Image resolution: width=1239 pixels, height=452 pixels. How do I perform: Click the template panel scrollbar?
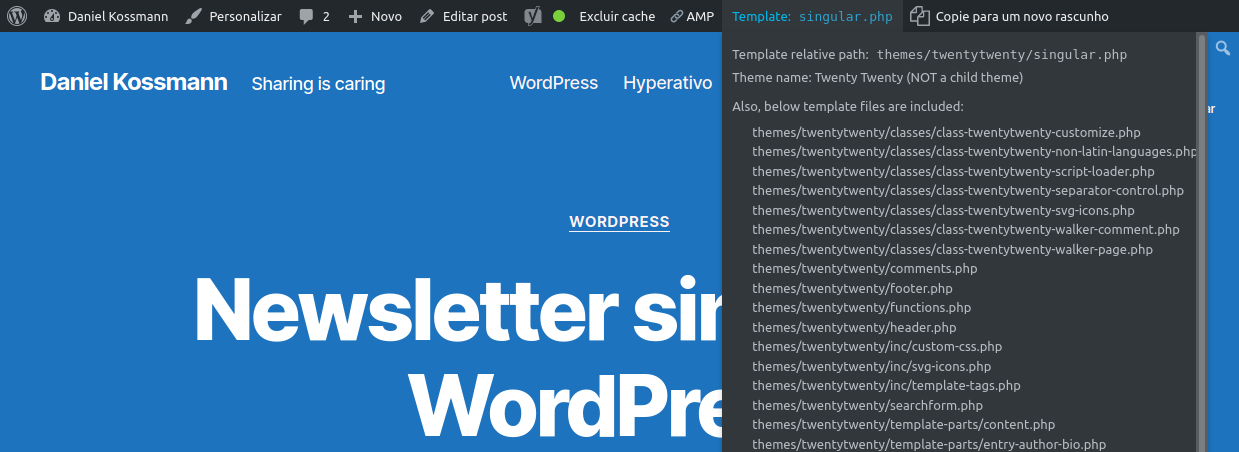click(x=1201, y=240)
